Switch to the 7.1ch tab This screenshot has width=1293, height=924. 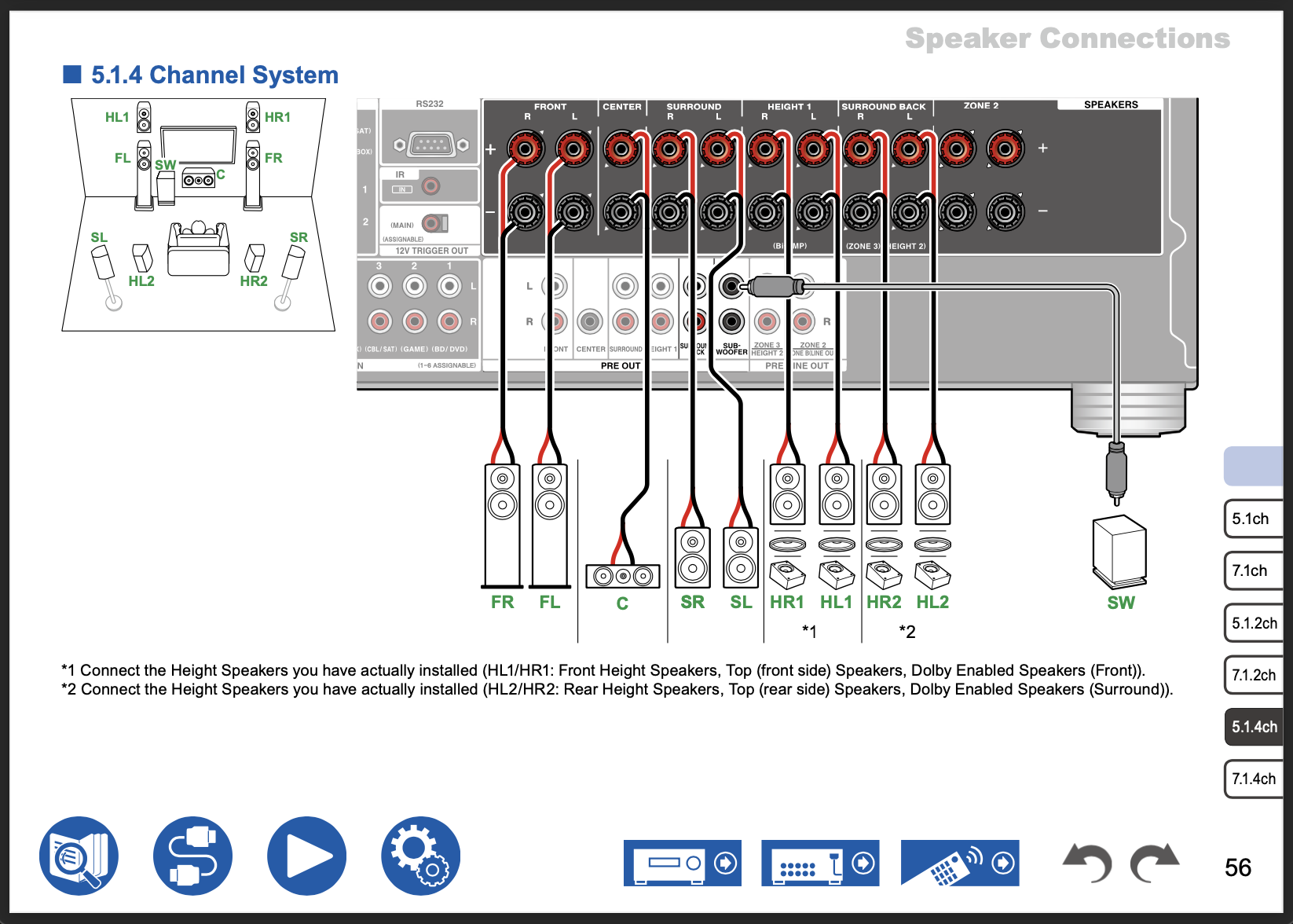click(1252, 570)
